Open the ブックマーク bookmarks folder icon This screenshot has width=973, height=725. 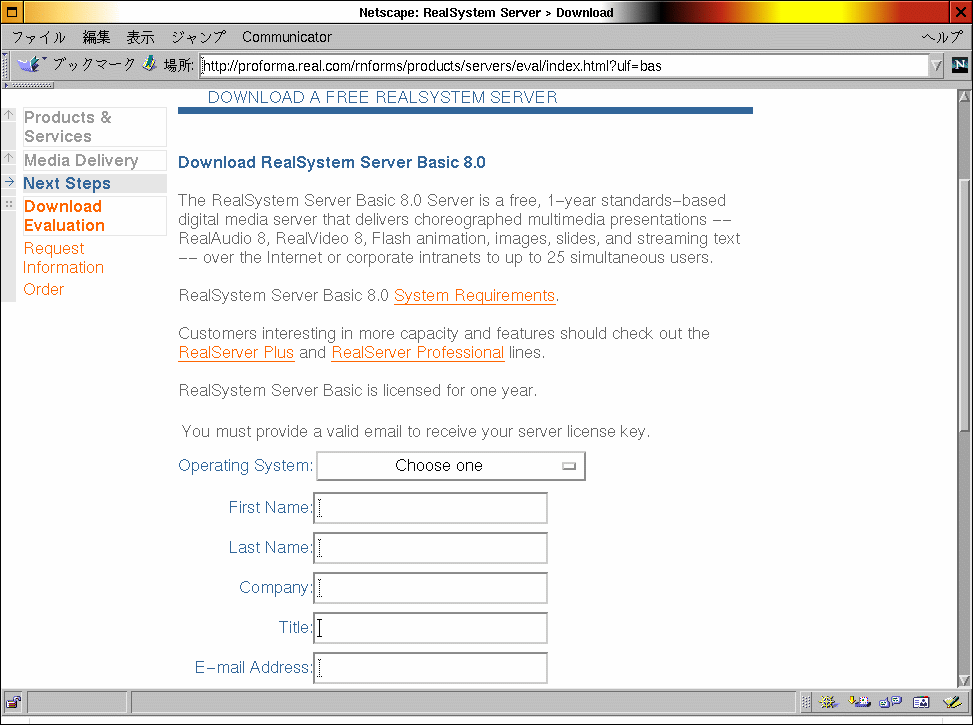click(29, 64)
